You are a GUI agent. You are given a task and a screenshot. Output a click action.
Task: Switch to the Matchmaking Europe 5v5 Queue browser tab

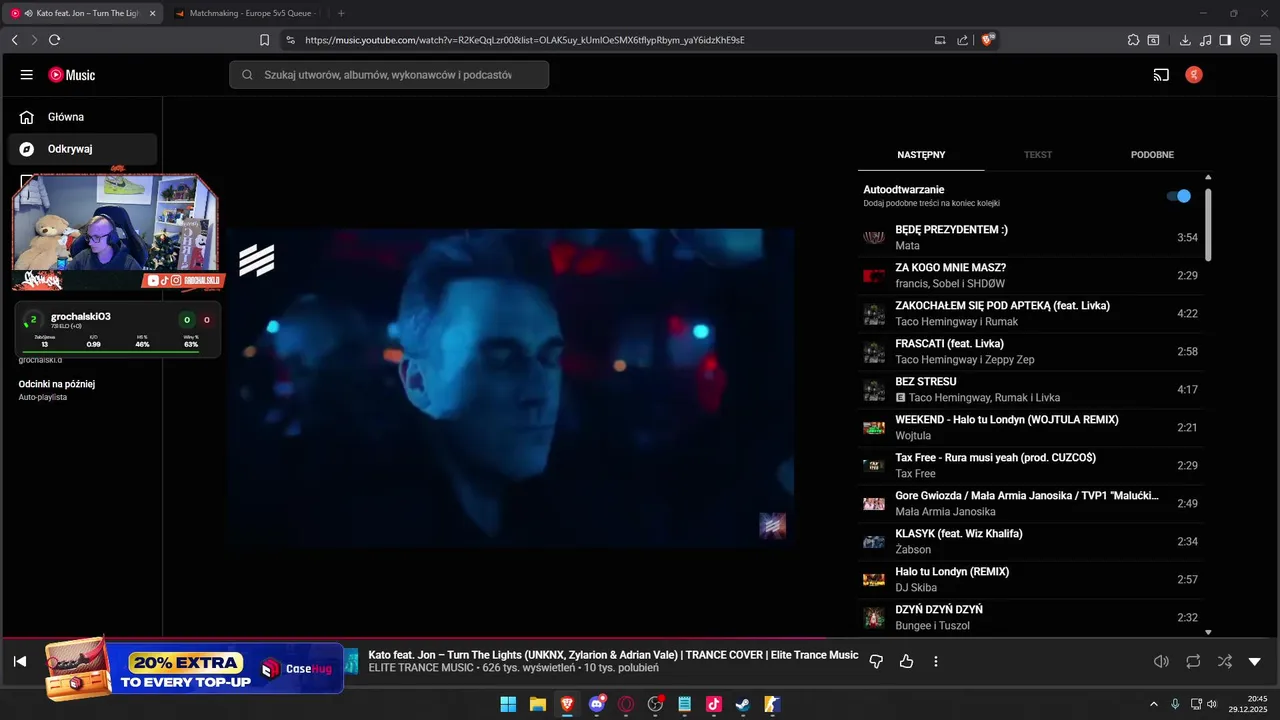click(x=248, y=13)
